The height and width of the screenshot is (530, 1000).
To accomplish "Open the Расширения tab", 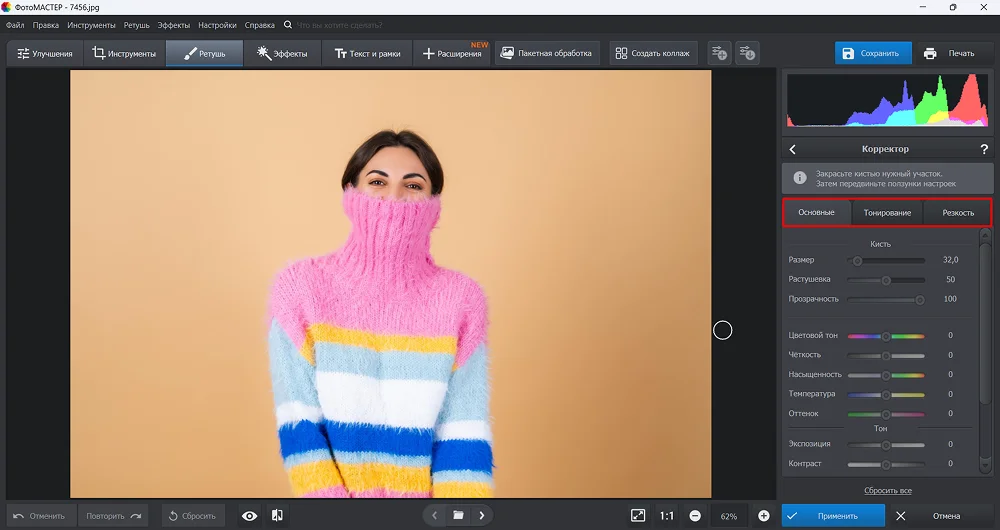I will click(452, 54).
